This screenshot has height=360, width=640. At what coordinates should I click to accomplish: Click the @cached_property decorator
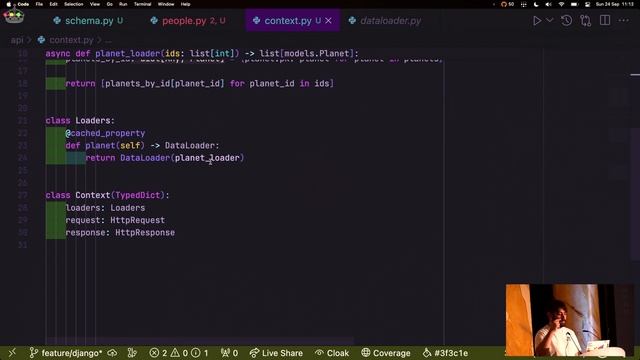coord(105,133)
